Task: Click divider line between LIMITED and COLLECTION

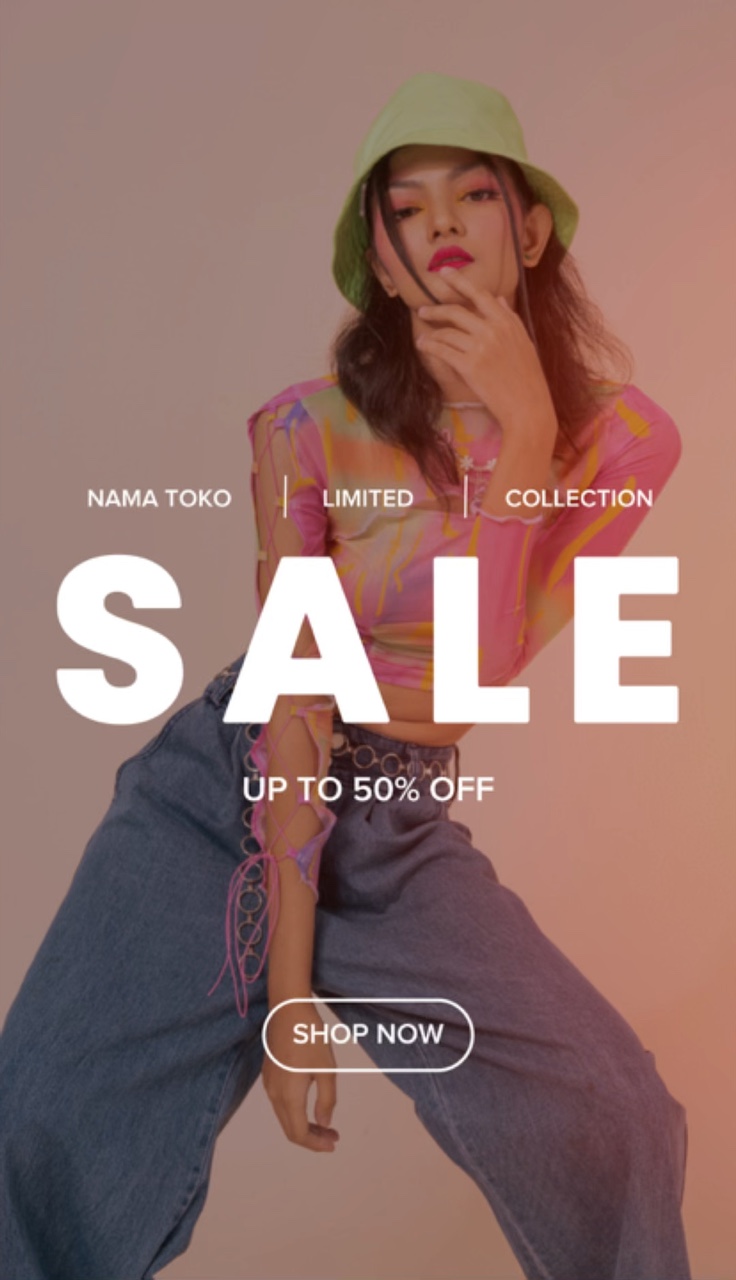Action: [465, 497]
